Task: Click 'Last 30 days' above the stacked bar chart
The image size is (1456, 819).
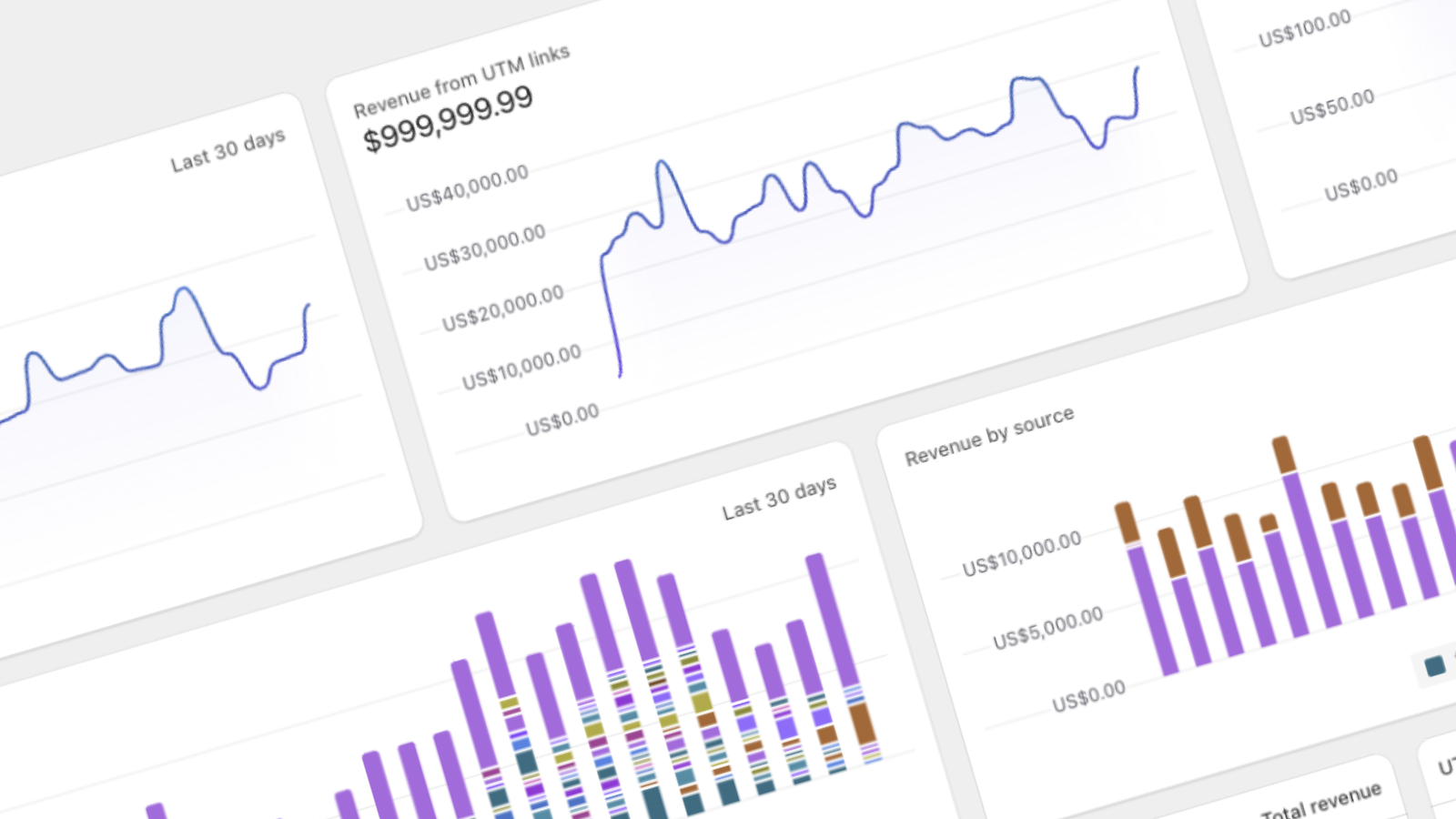Action: click(x=779, y=499)
